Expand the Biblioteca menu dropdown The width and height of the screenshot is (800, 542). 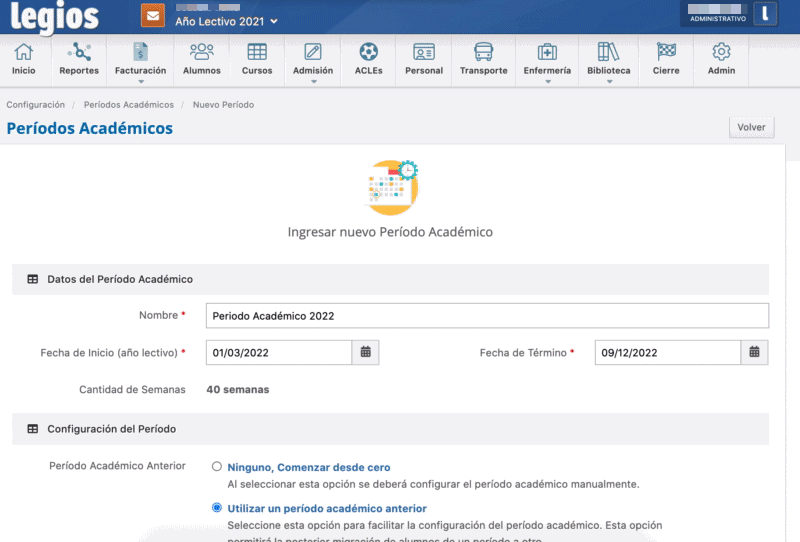coord(608,61)
